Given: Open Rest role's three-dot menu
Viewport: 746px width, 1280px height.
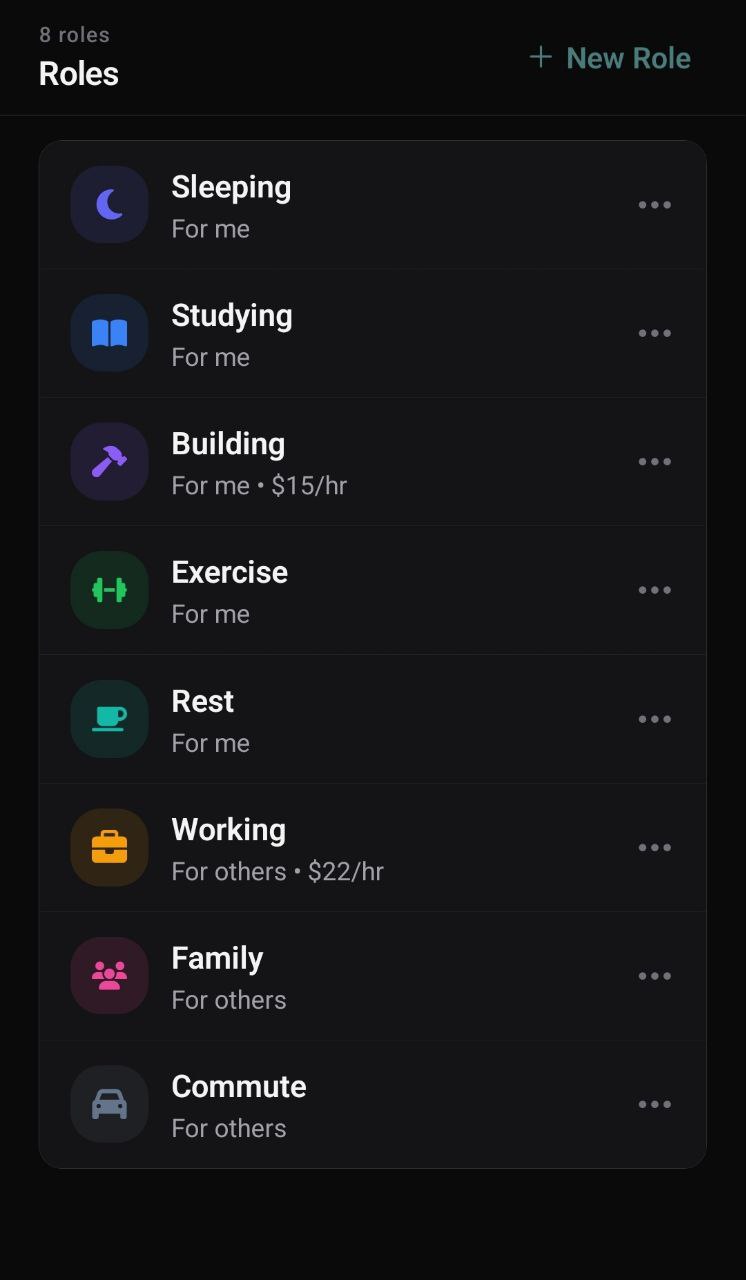Looking at the screenshot, I should click(654, 718).
